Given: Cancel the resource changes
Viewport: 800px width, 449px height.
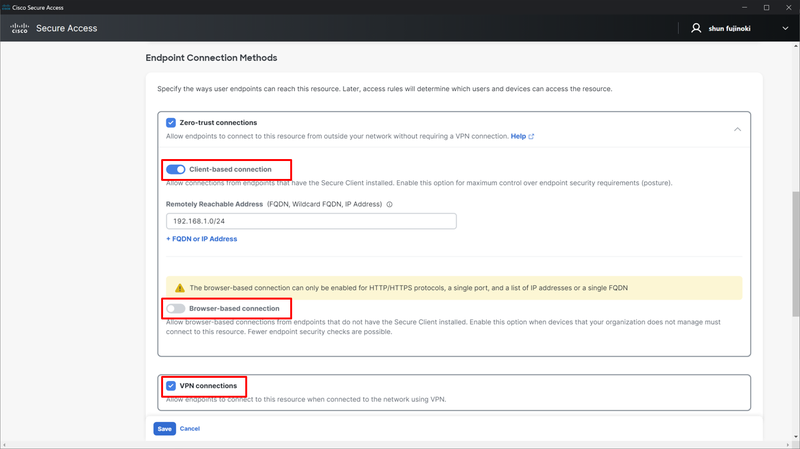Looking at the screenshot, I should tap(190, 429).
